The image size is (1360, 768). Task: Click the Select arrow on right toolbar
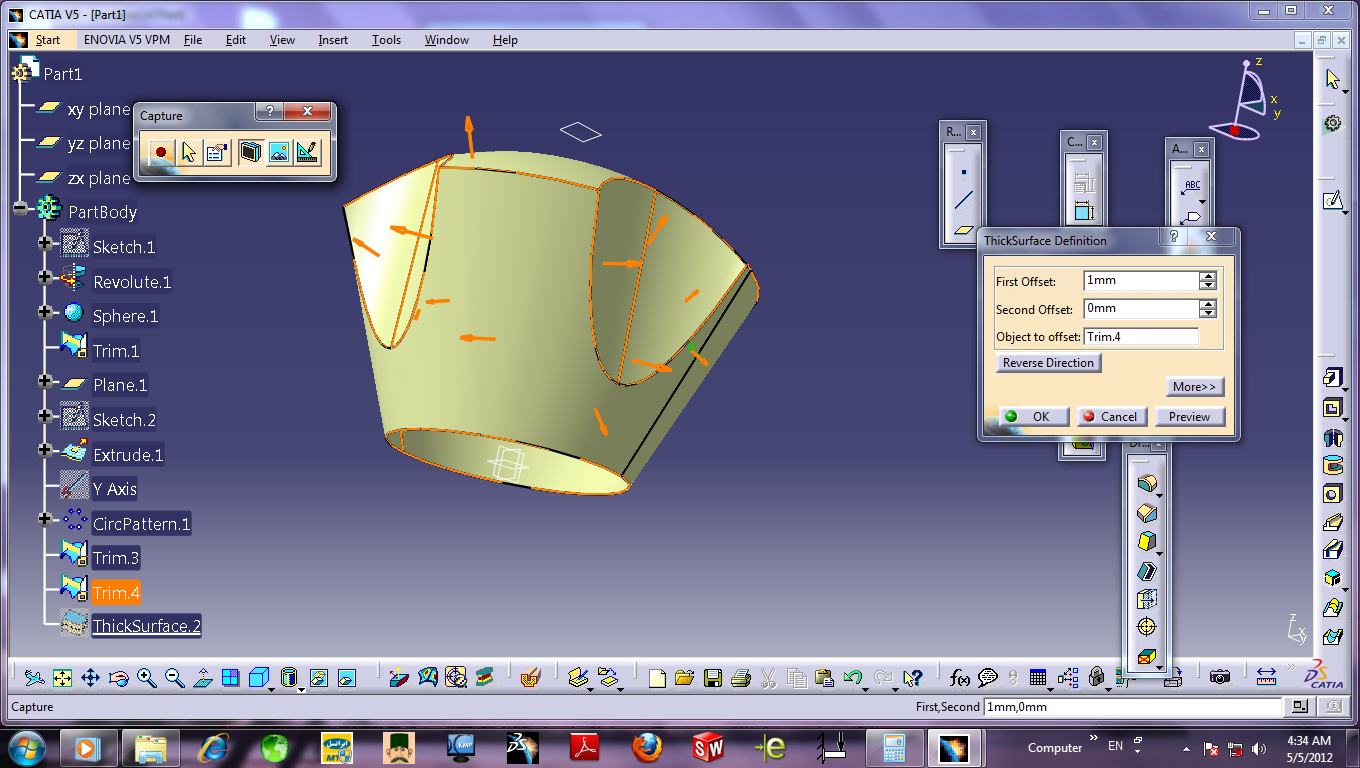coord(1332,79)
